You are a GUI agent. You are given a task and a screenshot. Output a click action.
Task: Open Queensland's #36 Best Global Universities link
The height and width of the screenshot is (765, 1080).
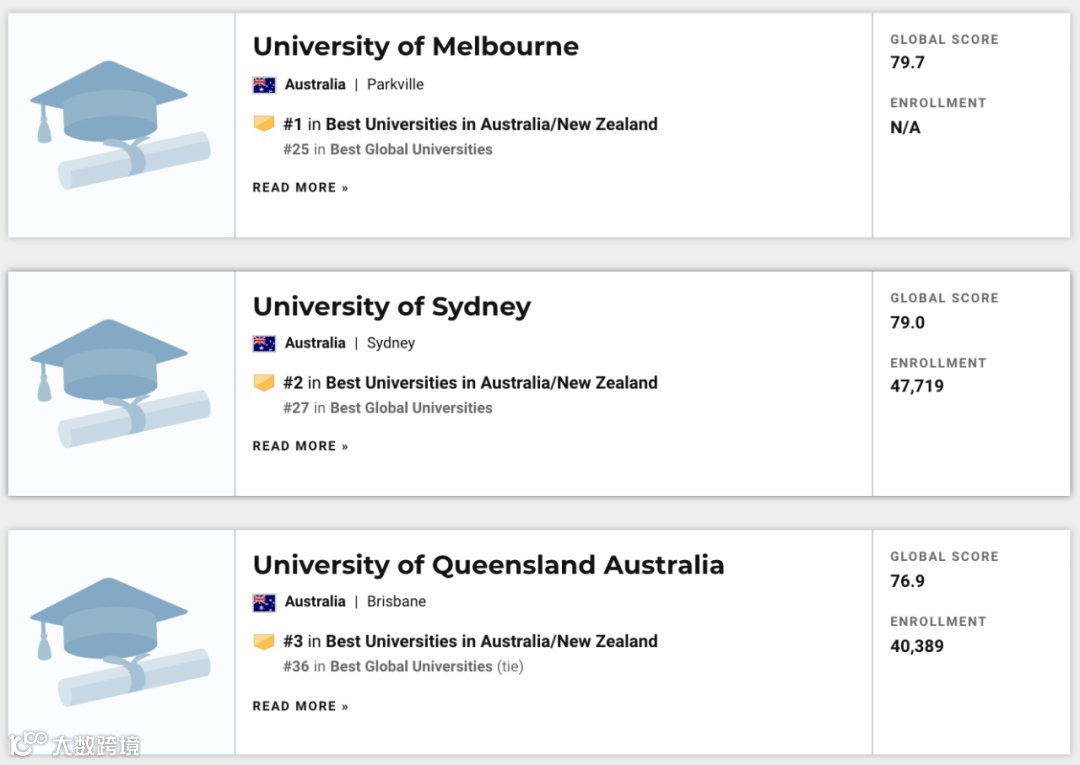[410, 666]
